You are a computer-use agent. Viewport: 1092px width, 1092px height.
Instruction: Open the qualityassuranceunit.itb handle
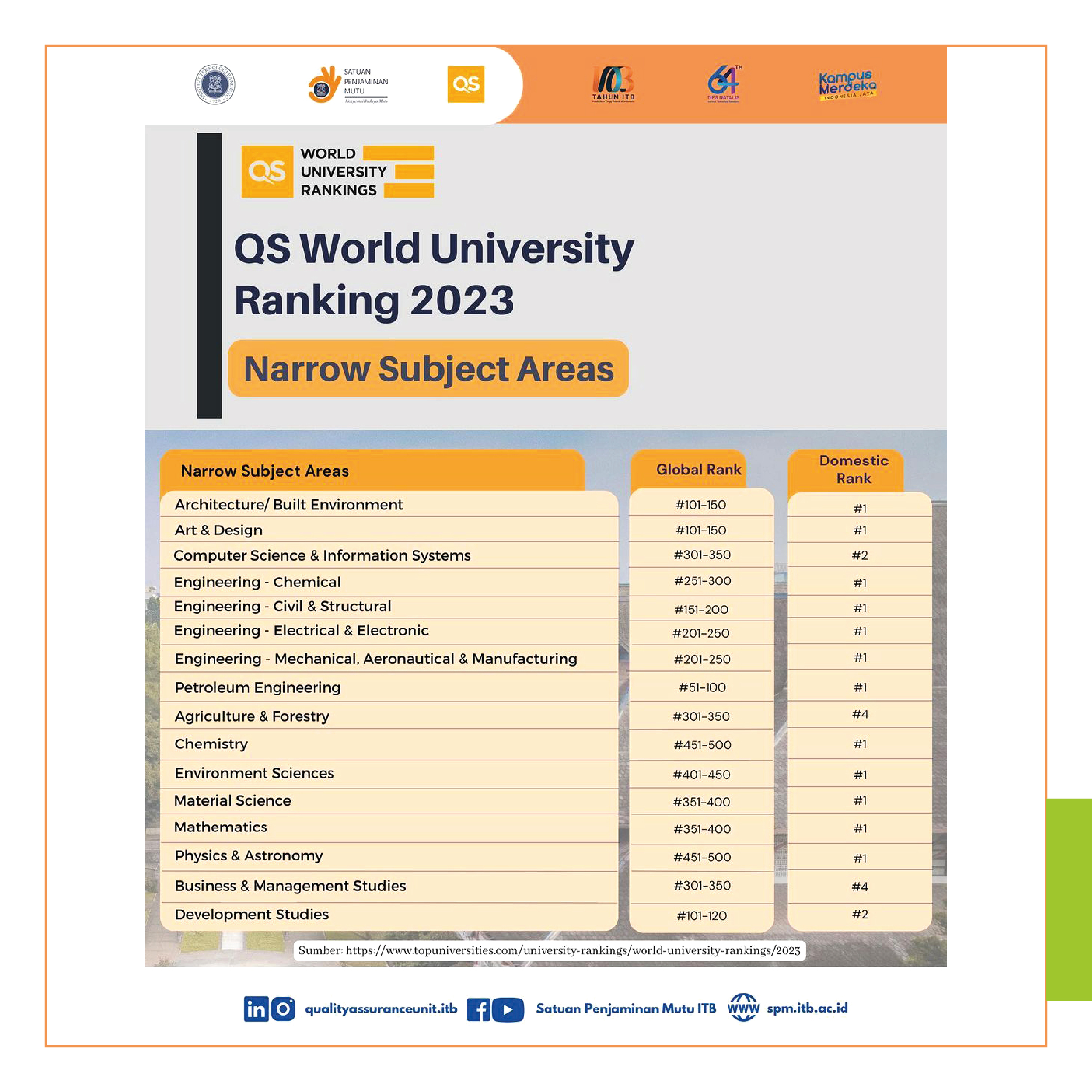(381, 1009)
